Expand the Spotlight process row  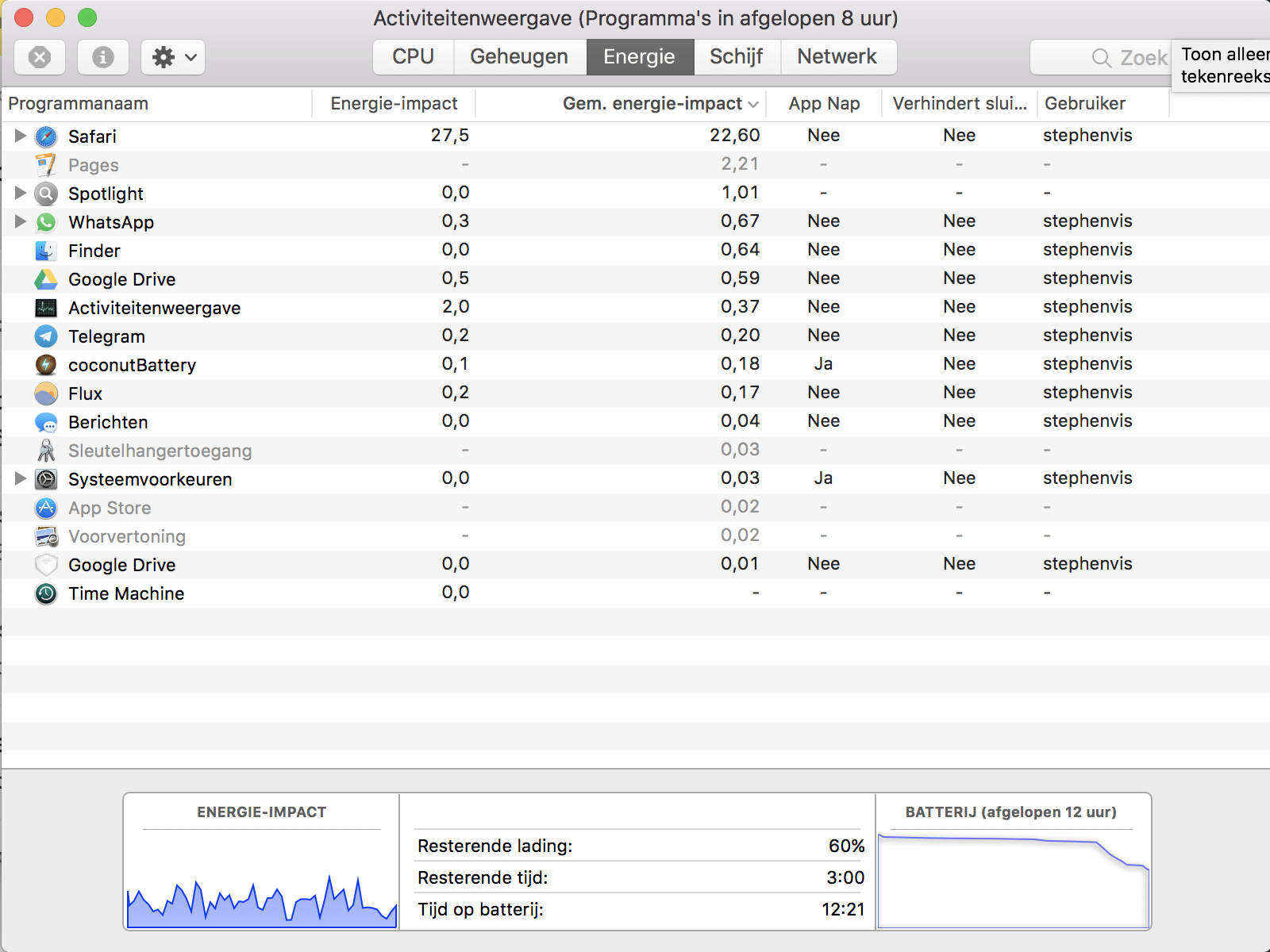pos(21,193)
